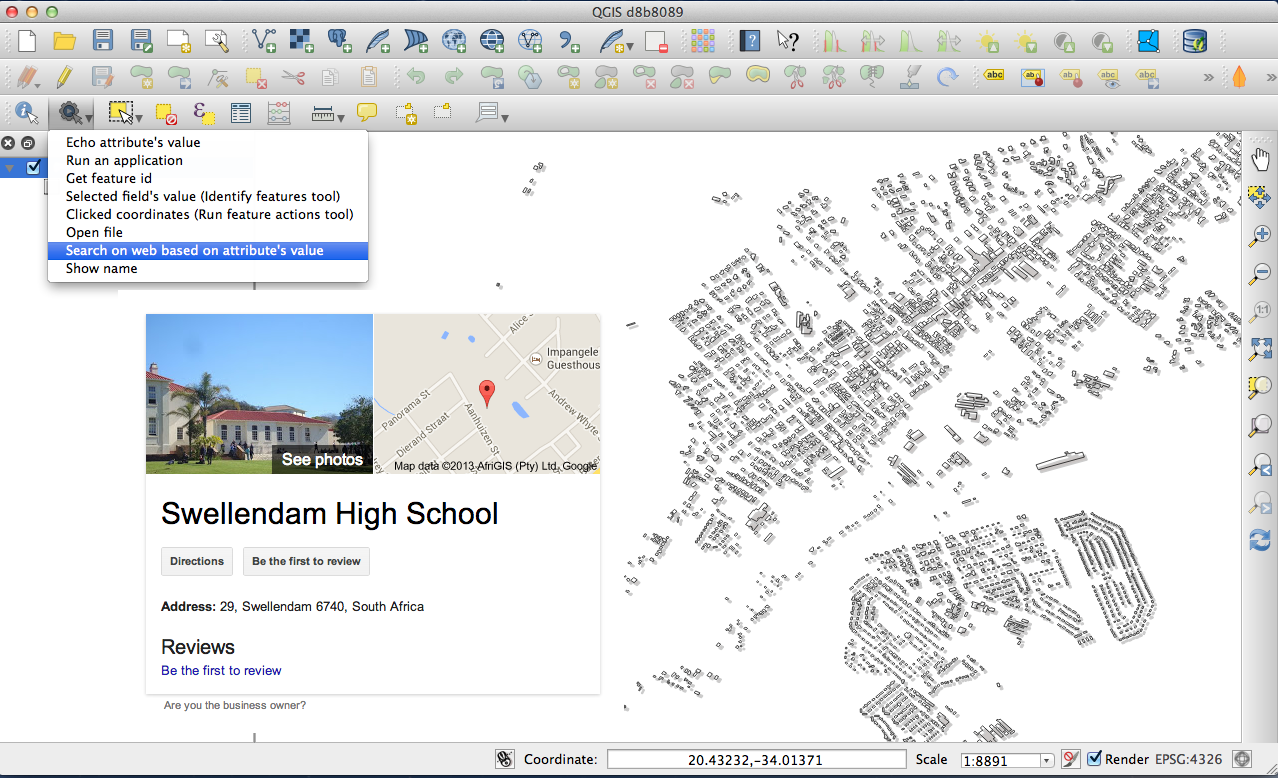The height and width of the screenshot is (778, 1278).
Task: Click the blue "Be the first to review" link
Action: coord(221,670)
